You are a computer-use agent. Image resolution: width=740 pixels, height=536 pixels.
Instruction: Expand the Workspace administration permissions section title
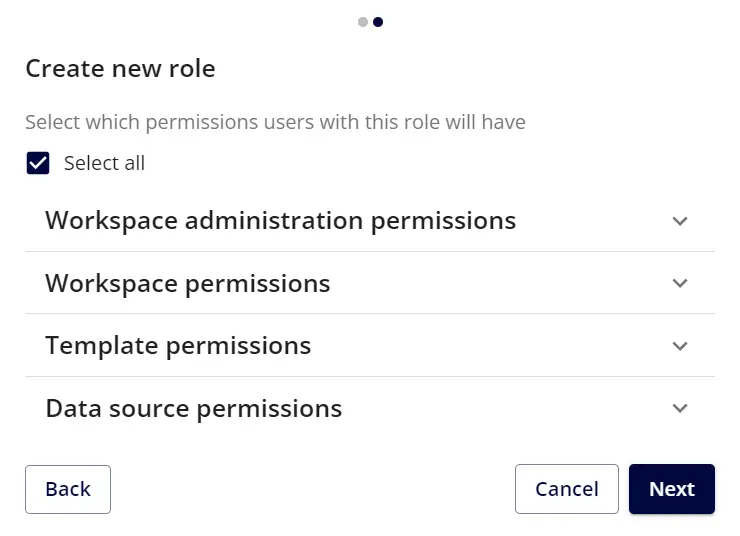click(280, 220)
